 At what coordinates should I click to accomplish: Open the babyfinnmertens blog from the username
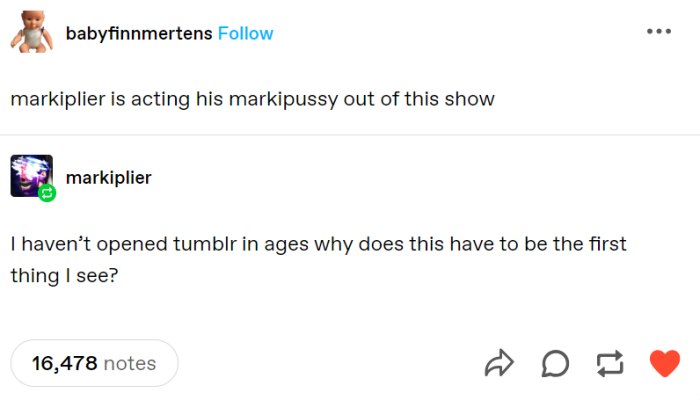(x=139, y=33)
